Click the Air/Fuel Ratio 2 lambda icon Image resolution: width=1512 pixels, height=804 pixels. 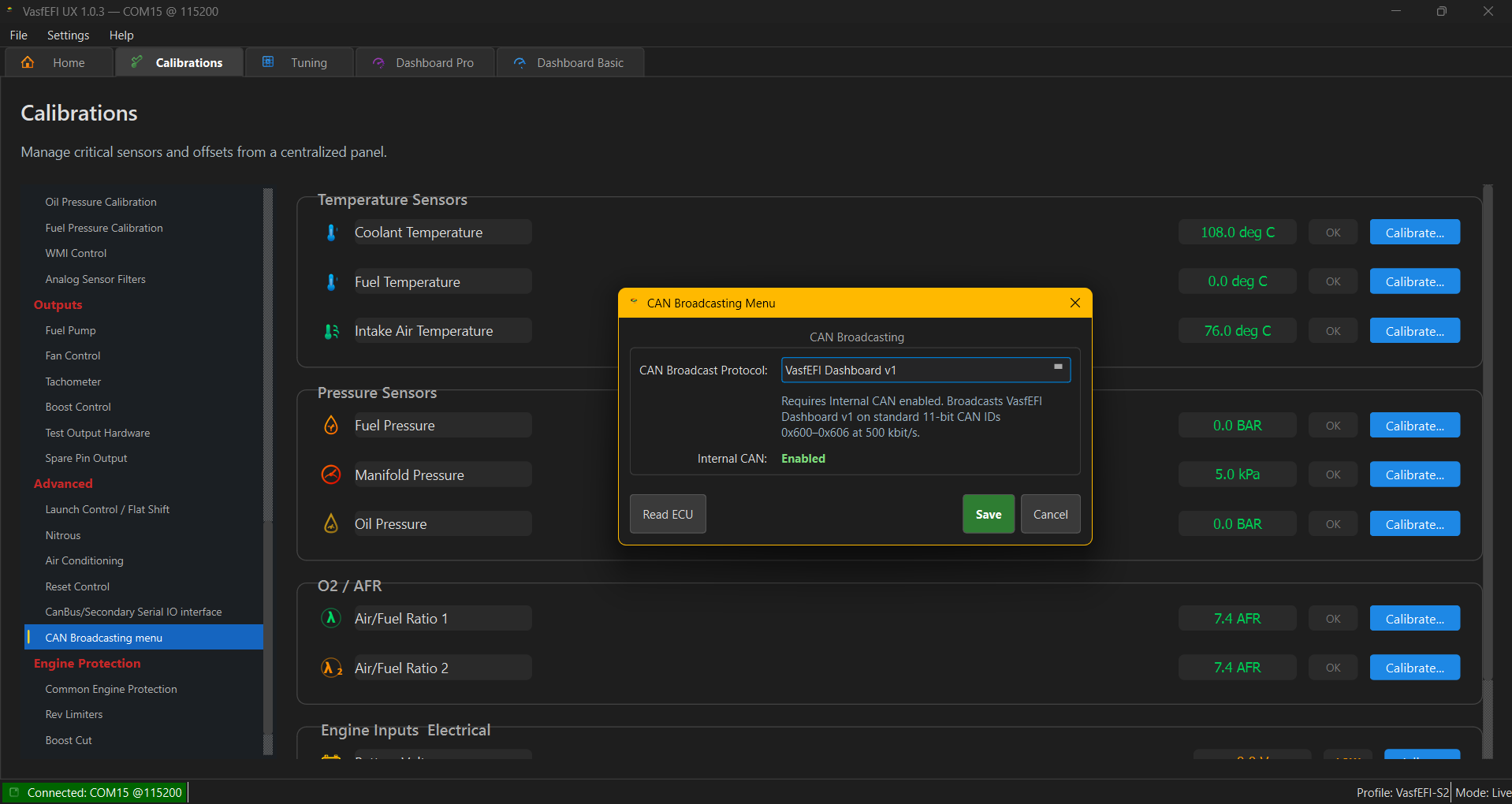pos(332,668)
